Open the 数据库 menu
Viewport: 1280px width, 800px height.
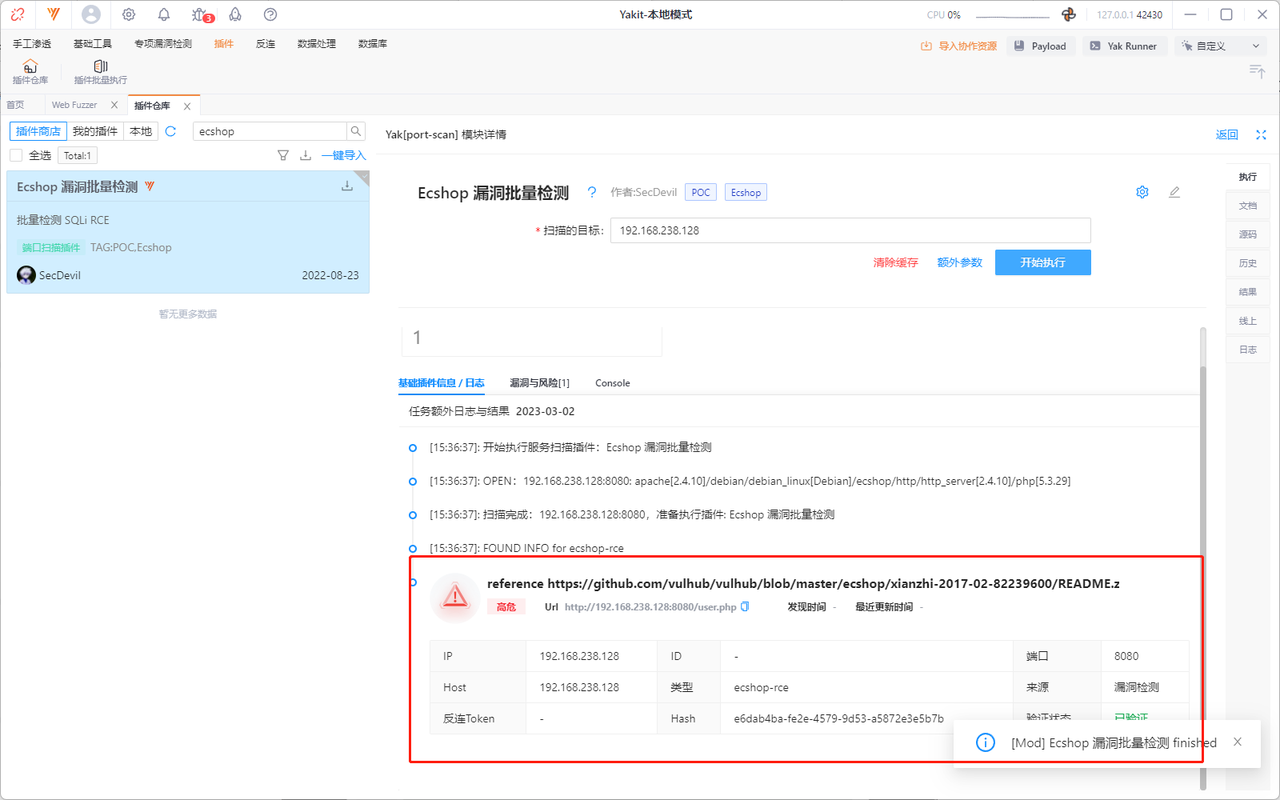tap(373, 44)
